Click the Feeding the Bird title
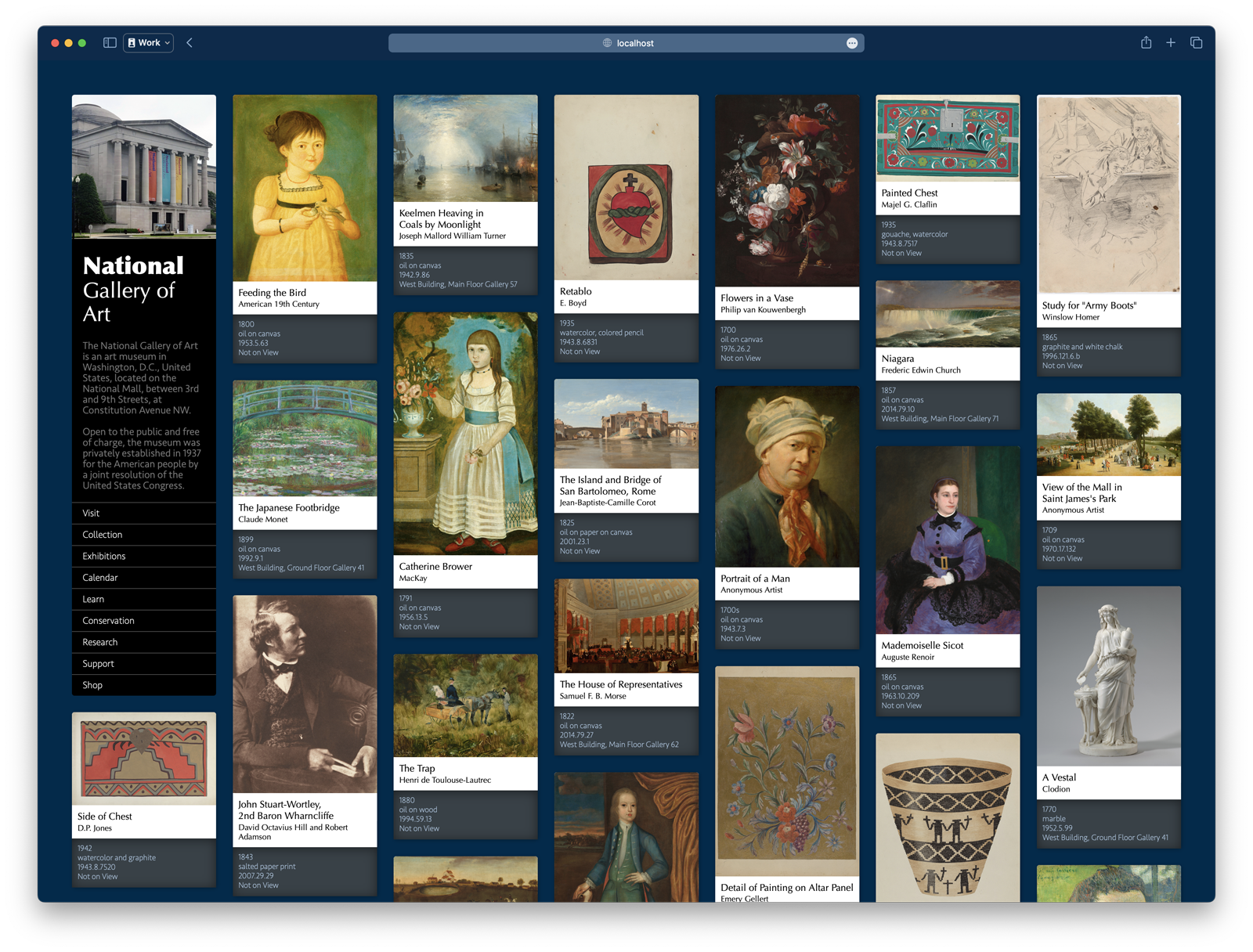Screen dimensions: 1253x952 pyautogui.click(x=273, y=293)
